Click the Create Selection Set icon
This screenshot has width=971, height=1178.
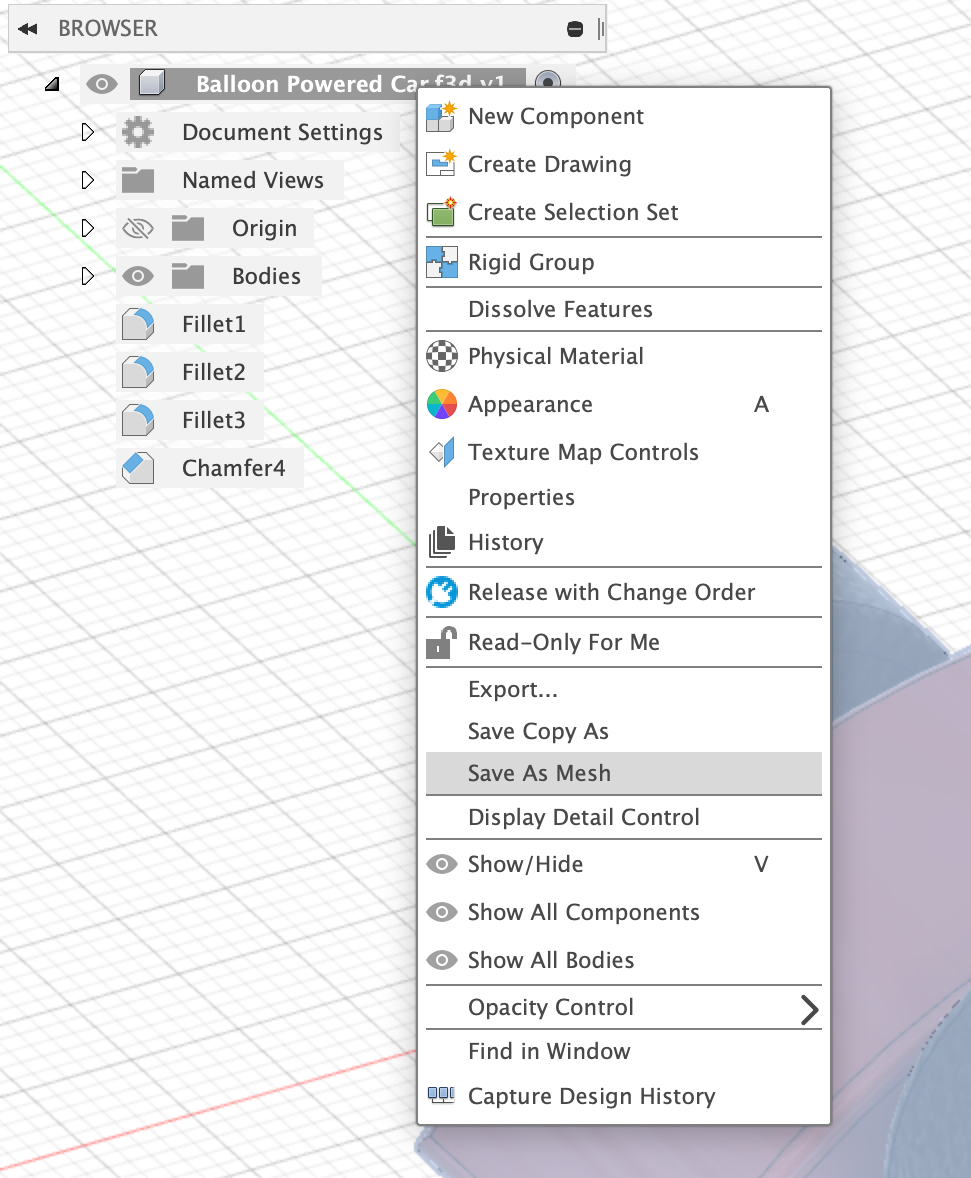[441, 212]
